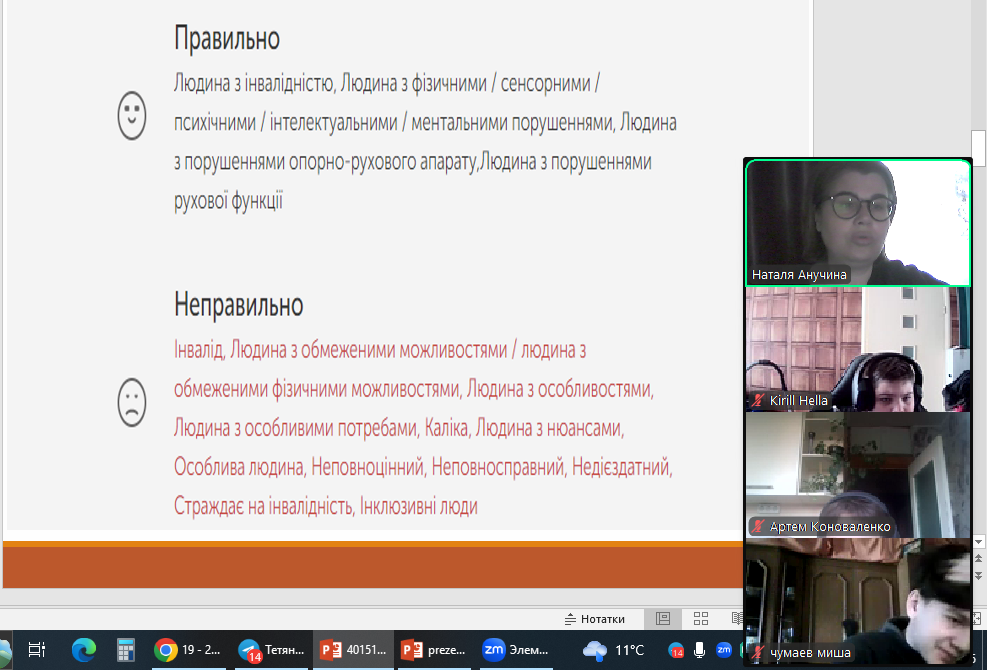987x670 pixels.
Task: Click the Telegram tray icon with badge 14
Action: pyautogui.click(x=676, y=650)
